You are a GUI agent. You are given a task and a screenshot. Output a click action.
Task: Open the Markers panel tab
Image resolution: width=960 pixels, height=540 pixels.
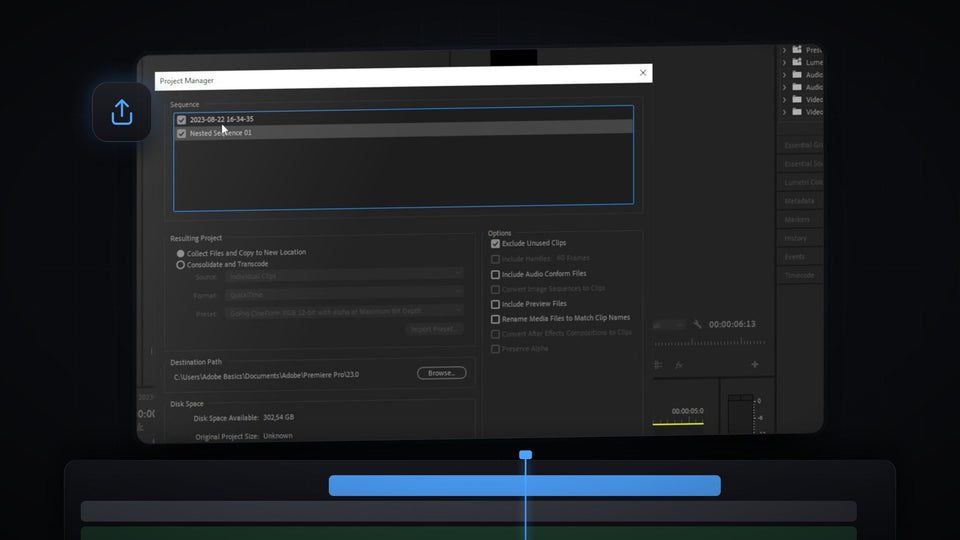(x=797, y=219)
